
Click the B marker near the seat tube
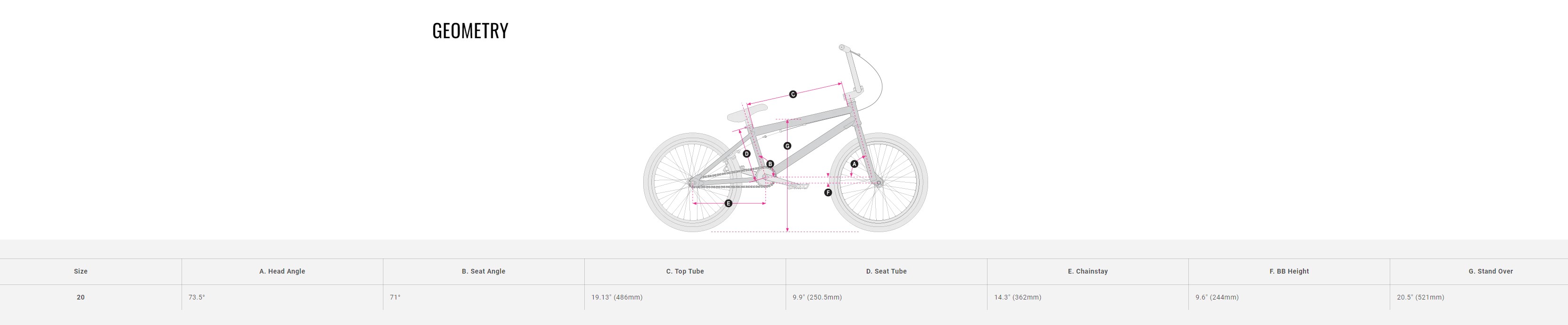tap(770, 164)
